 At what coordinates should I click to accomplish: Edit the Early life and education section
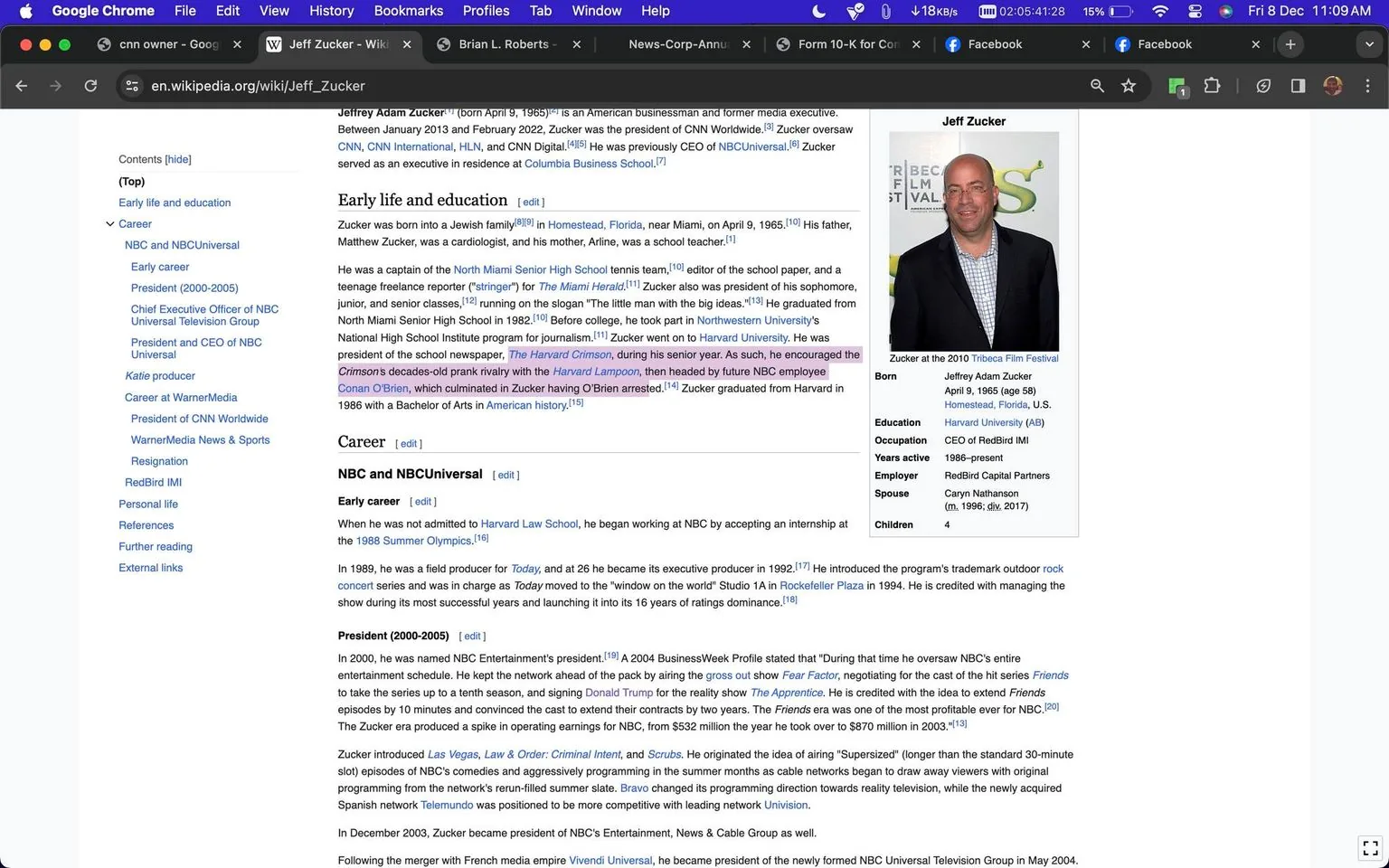tap(531, 202)
